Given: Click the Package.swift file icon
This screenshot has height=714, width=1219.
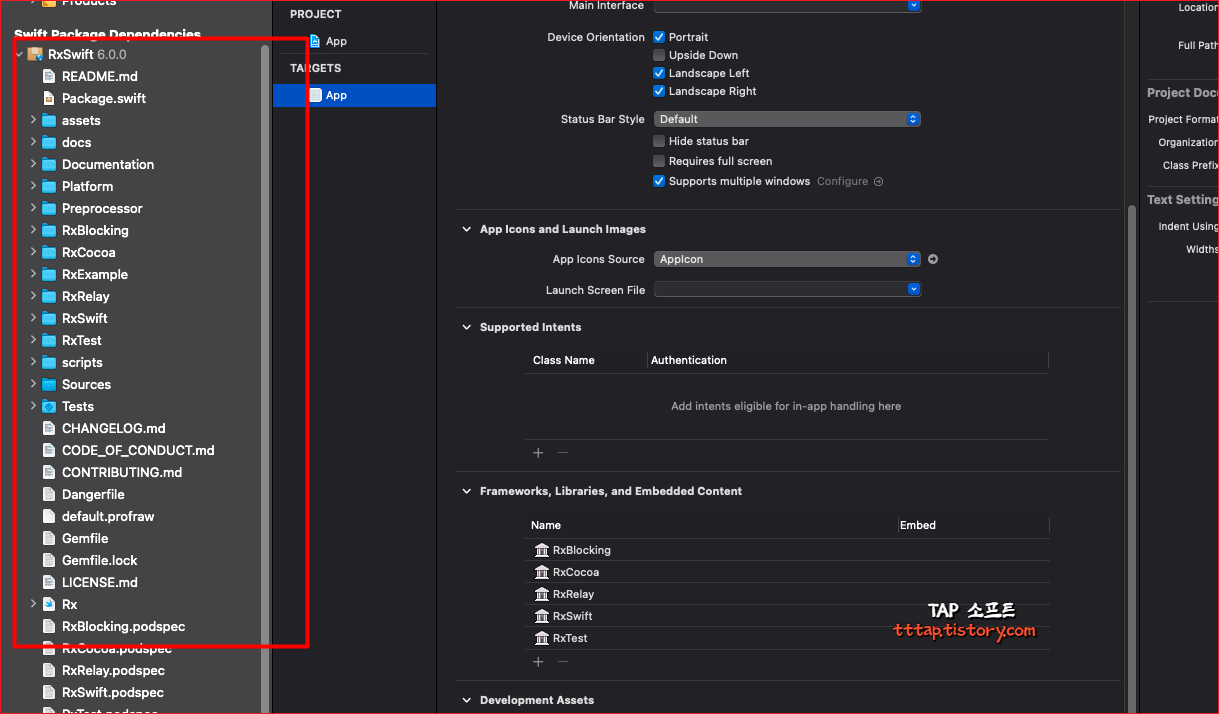Looking at the screenshot, I should pyautogui.click(x=49, y=98).
